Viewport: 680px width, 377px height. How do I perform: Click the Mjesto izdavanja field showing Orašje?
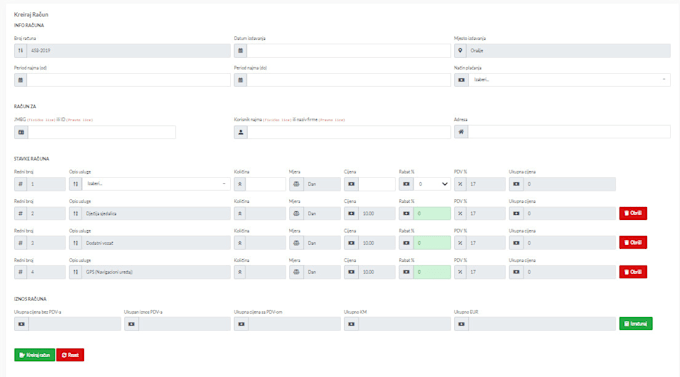point(569,51)
